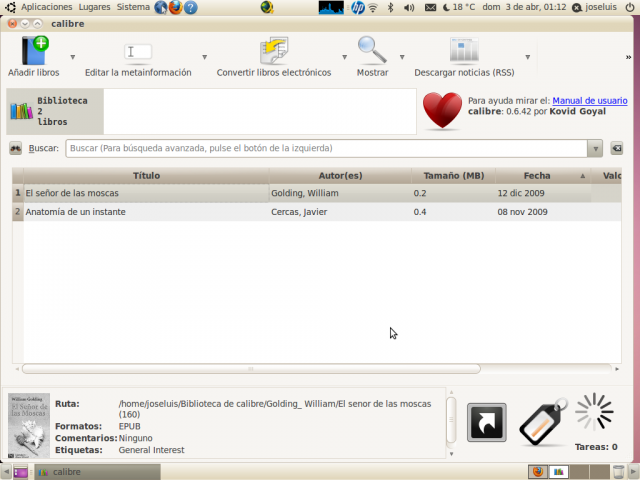This screenshot has height=480, width=640.
Task: Click the Firefox workspace in the pager
Action: tap(538, 472)
